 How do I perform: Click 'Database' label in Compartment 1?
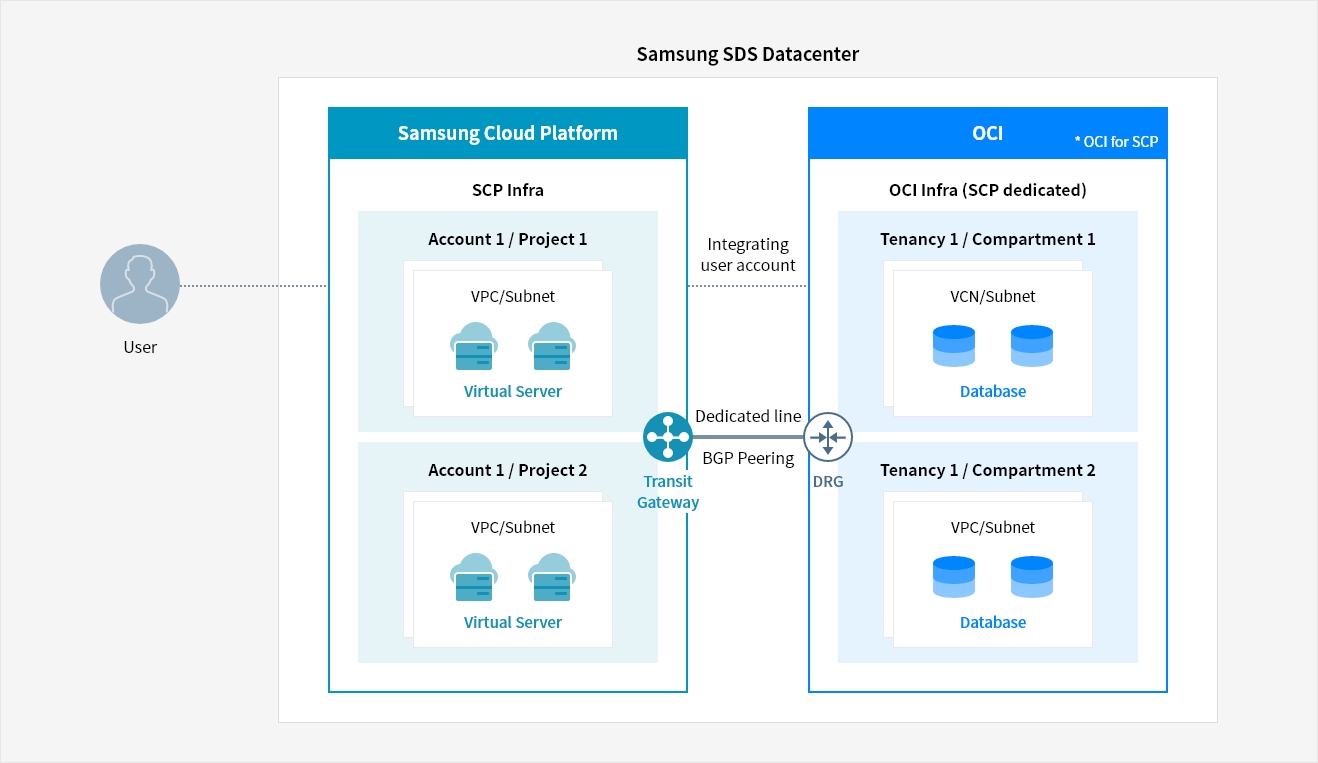click(993, 391)
